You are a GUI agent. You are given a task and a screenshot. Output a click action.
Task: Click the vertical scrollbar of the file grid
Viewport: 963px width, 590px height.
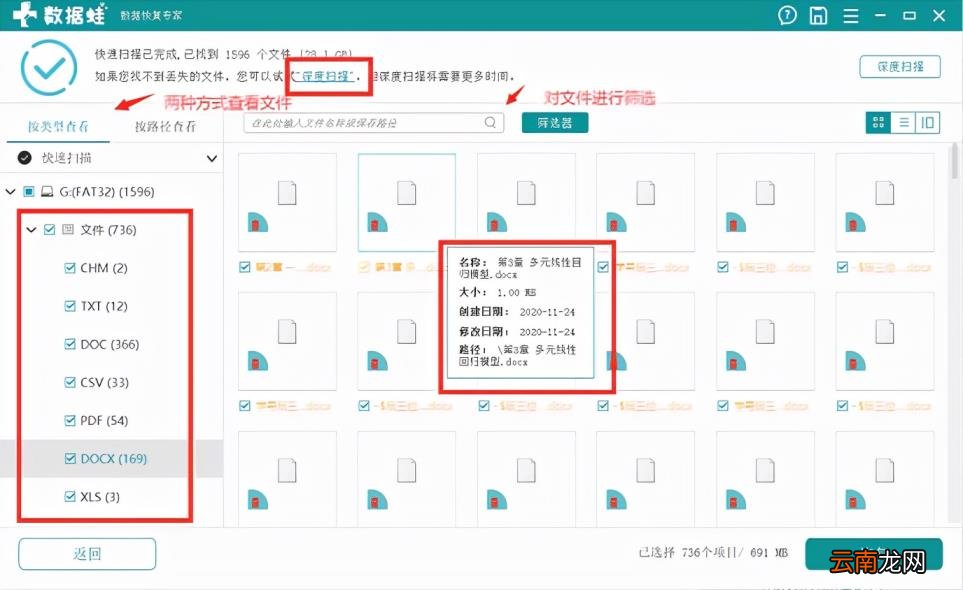click(x=954, y=160)
